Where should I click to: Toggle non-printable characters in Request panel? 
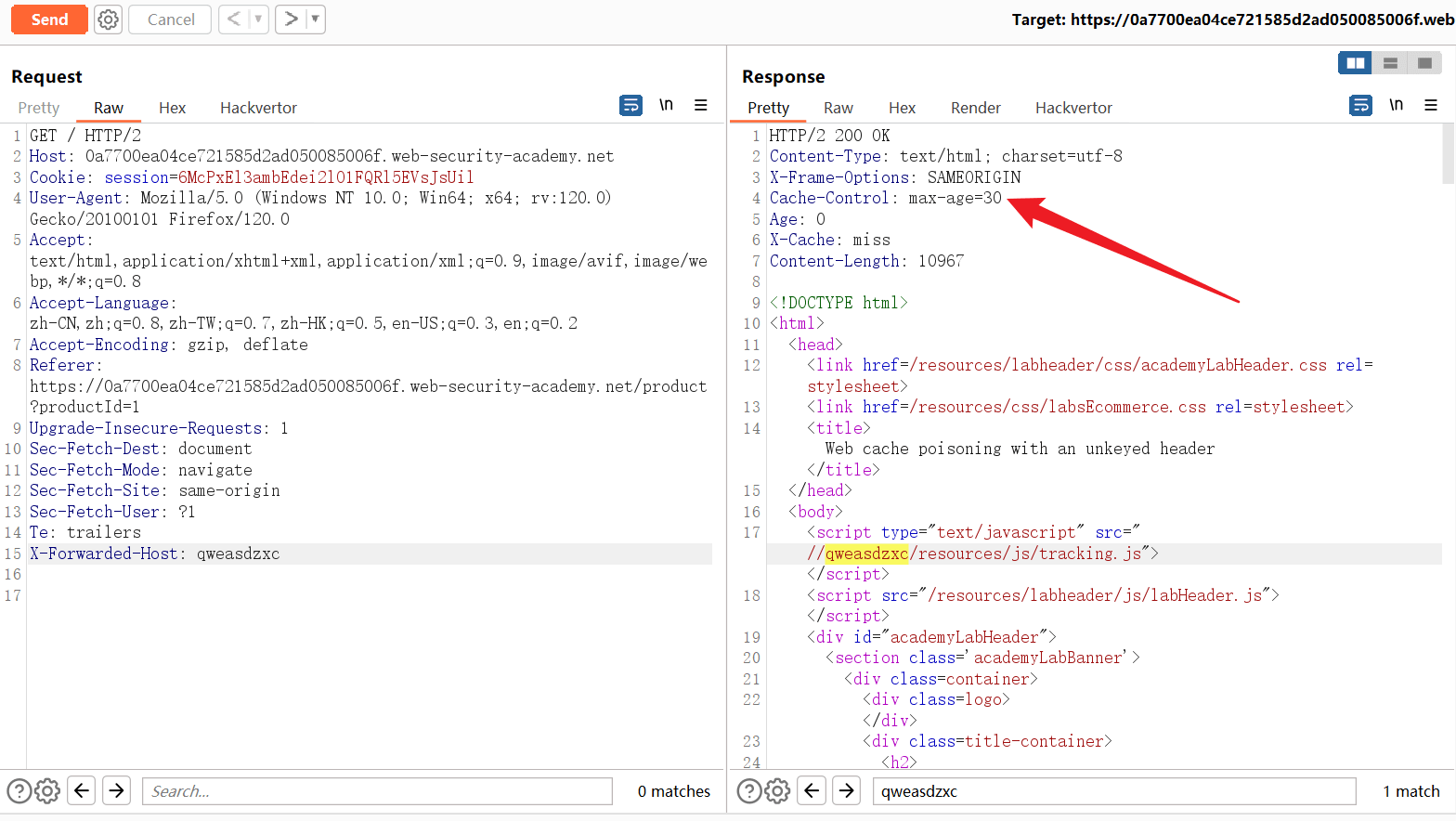666,106
